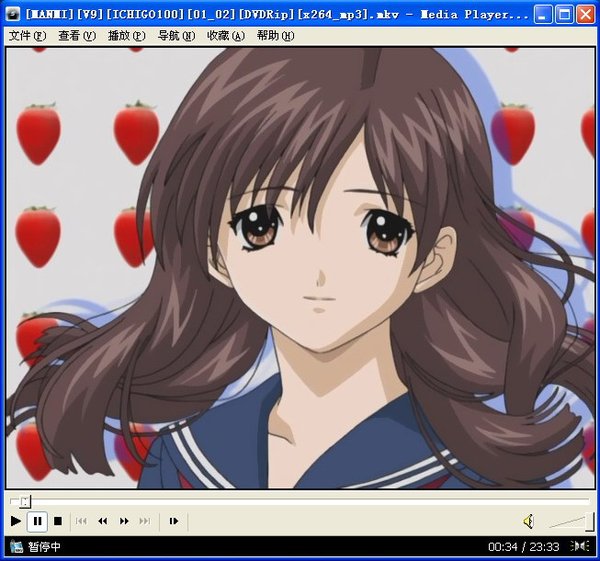Skip to previous track

pos(81,521)
